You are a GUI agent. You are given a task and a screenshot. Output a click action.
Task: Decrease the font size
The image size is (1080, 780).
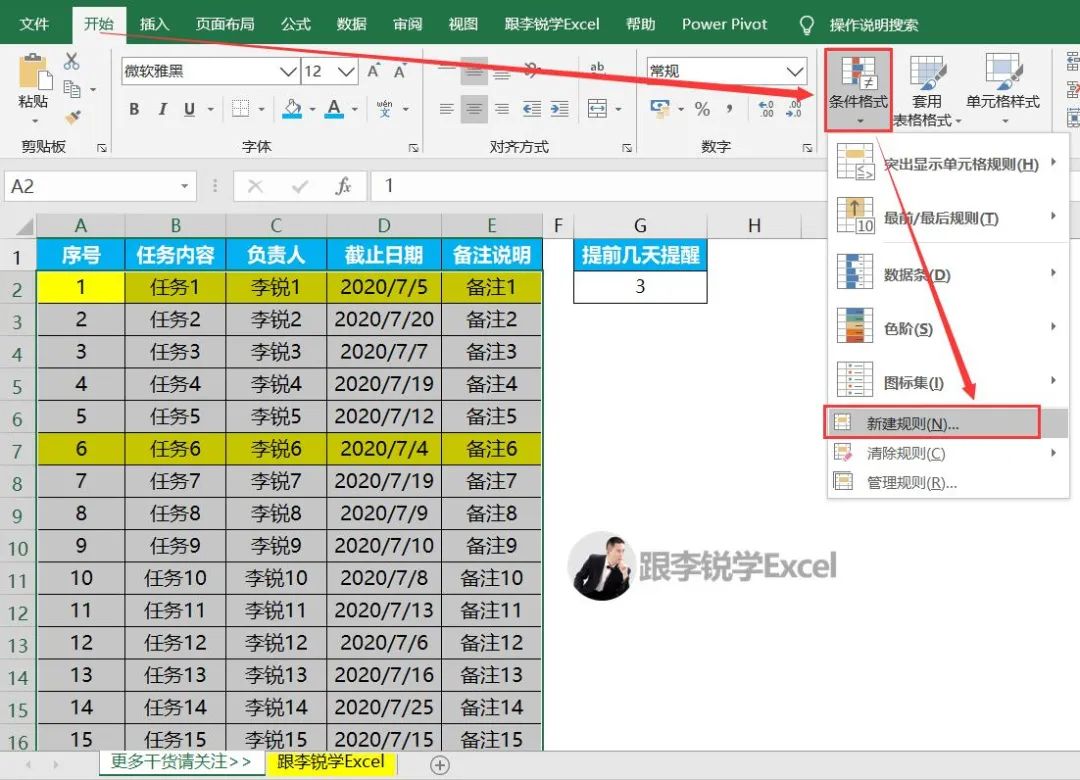point(399,71)
